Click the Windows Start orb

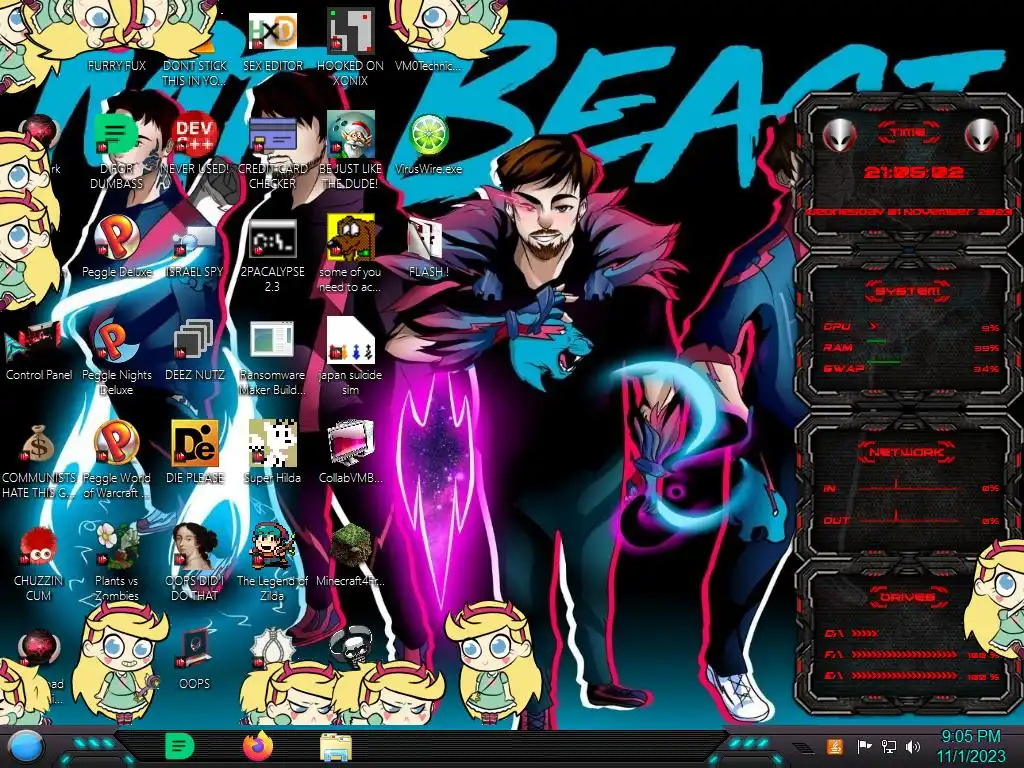tap(25, 746)
